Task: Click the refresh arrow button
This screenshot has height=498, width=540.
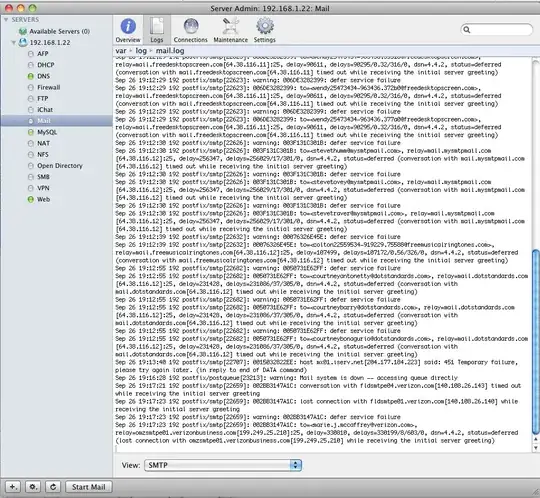Action: [x=53, y=487]
